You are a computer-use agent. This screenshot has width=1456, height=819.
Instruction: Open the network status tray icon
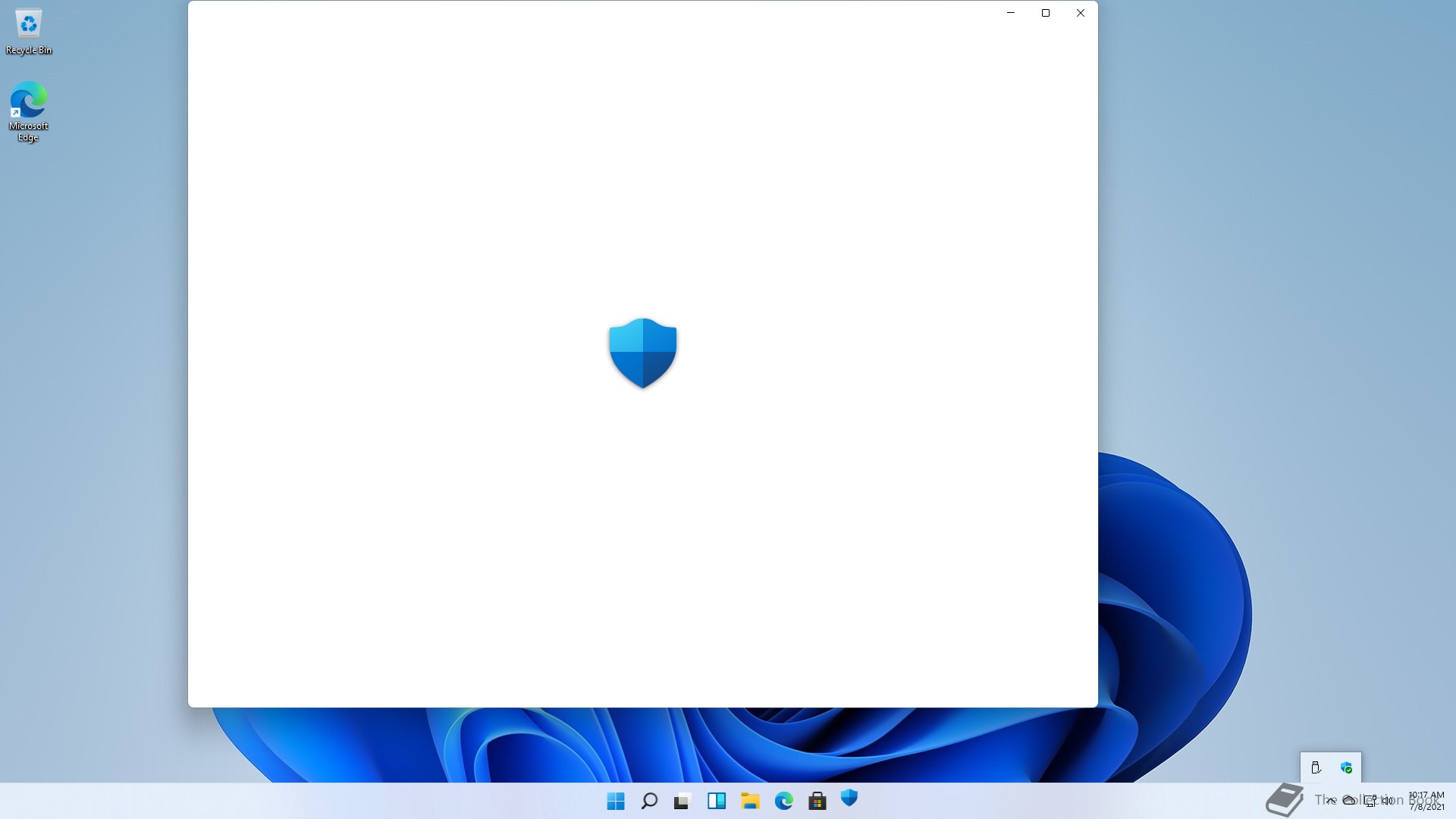point(1370,801)
